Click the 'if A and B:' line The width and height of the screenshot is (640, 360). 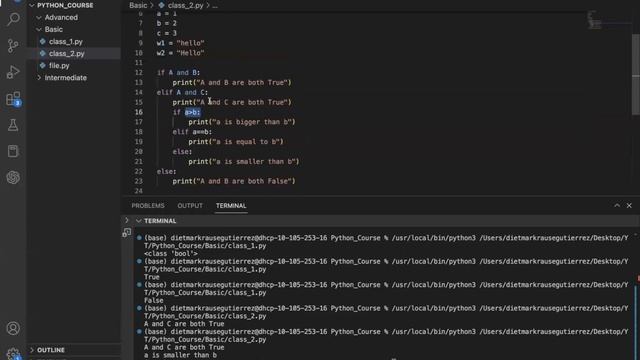tap(178, 73)
